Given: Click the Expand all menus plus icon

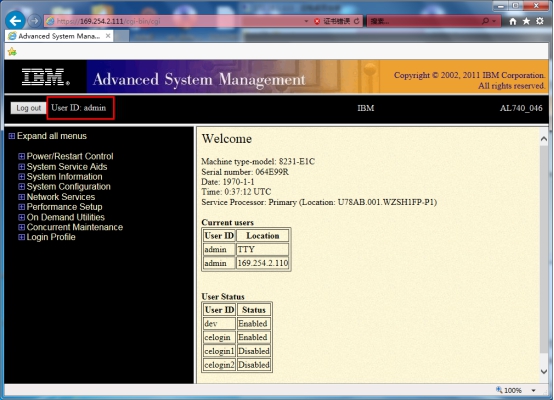Looking at the screenshot, I should tap(12, 136).
